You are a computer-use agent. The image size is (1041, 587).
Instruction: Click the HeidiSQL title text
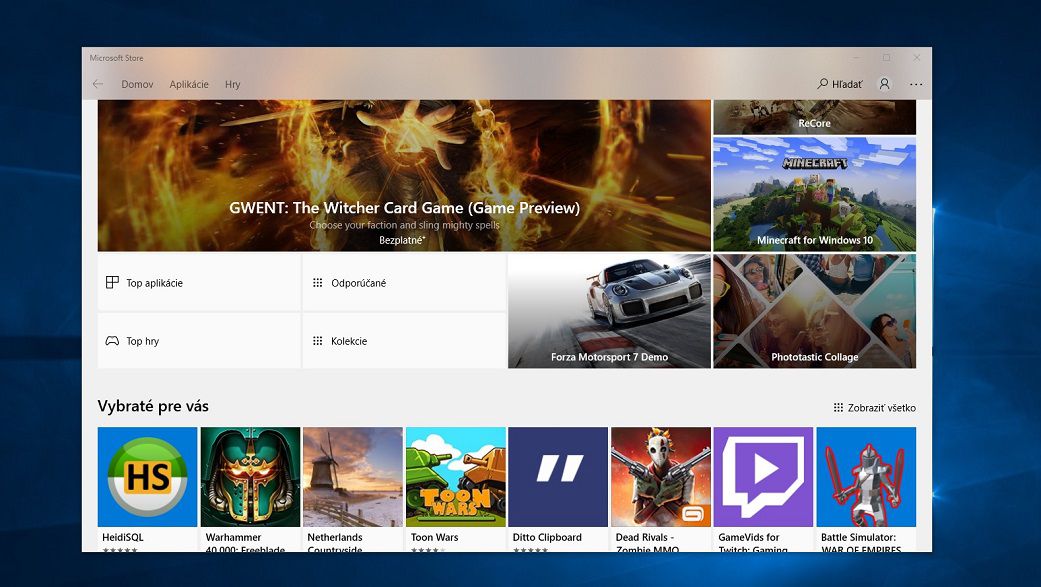(x=123, y=537)
